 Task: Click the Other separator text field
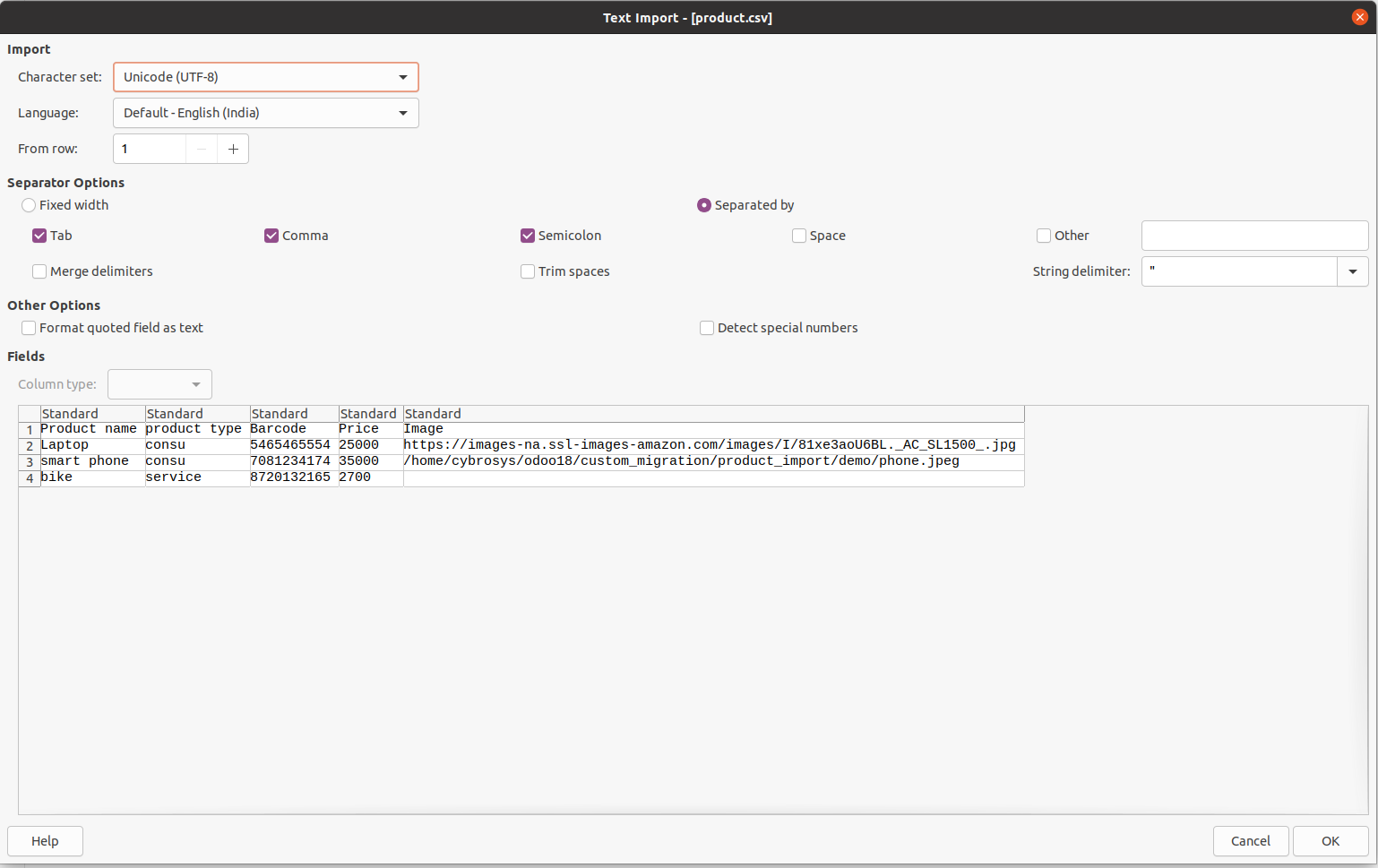1254,236
